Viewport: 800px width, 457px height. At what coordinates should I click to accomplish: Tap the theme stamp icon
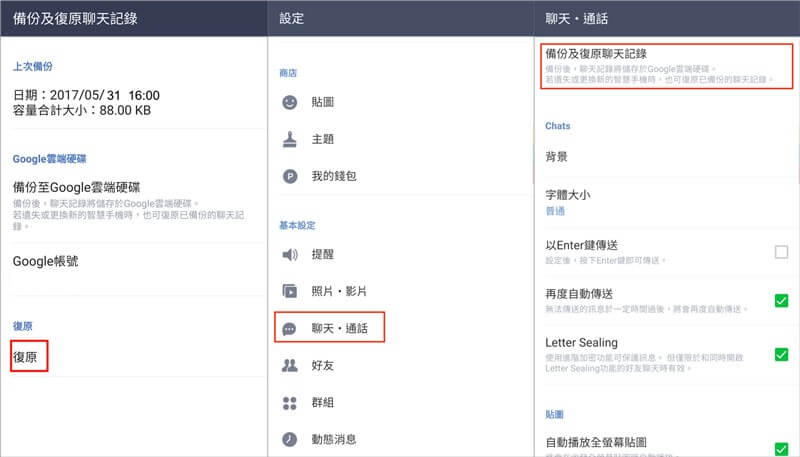pyautogui.click(x=290, y=139)
